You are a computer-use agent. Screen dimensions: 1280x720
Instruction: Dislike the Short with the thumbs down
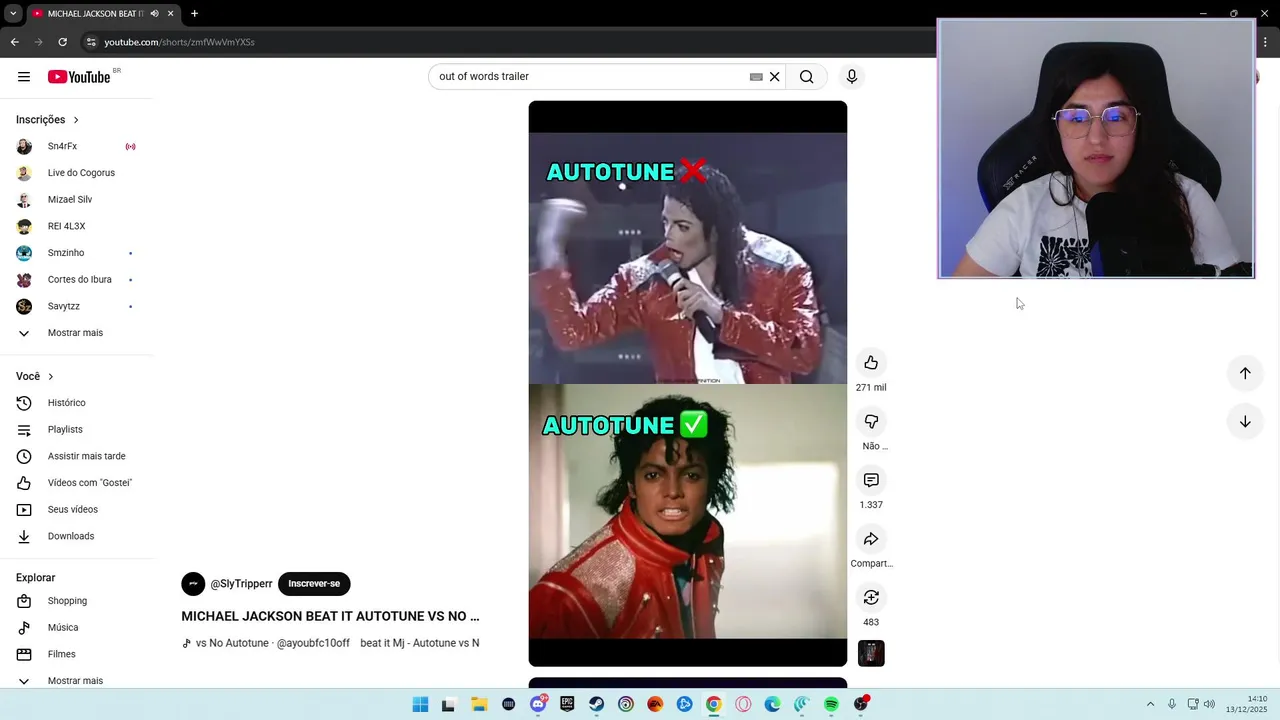click(871, 422)
